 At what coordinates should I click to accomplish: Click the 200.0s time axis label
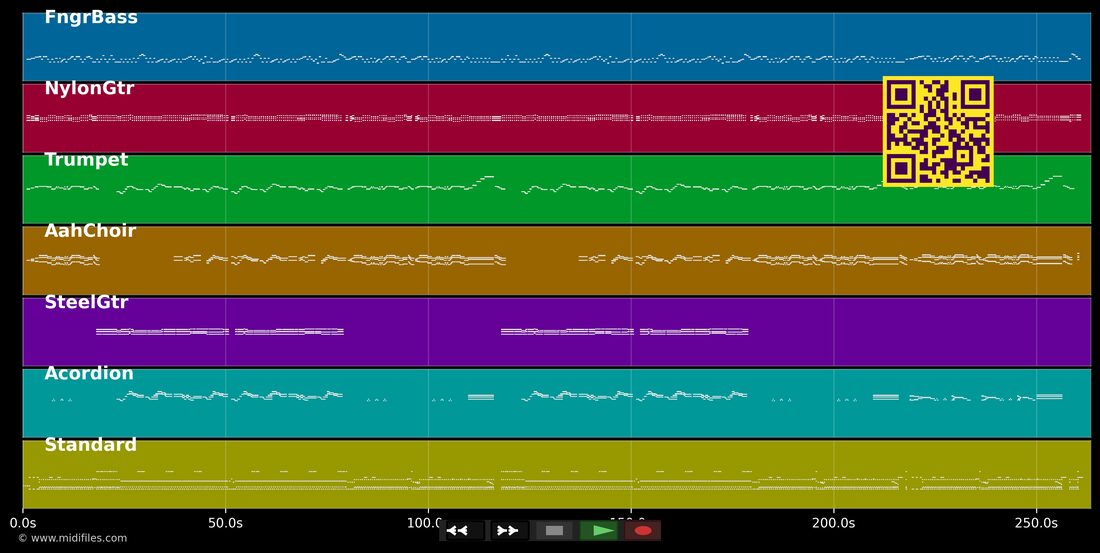(833, 523)
